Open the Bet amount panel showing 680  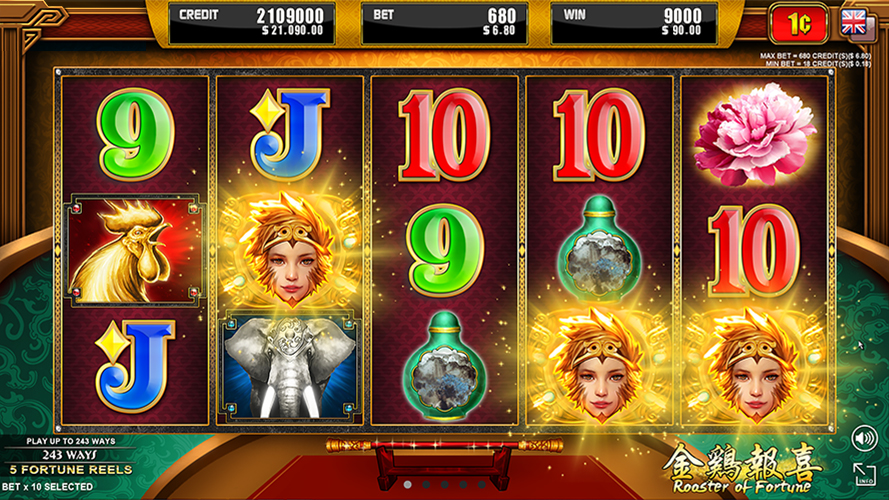[x=444, y=23]
